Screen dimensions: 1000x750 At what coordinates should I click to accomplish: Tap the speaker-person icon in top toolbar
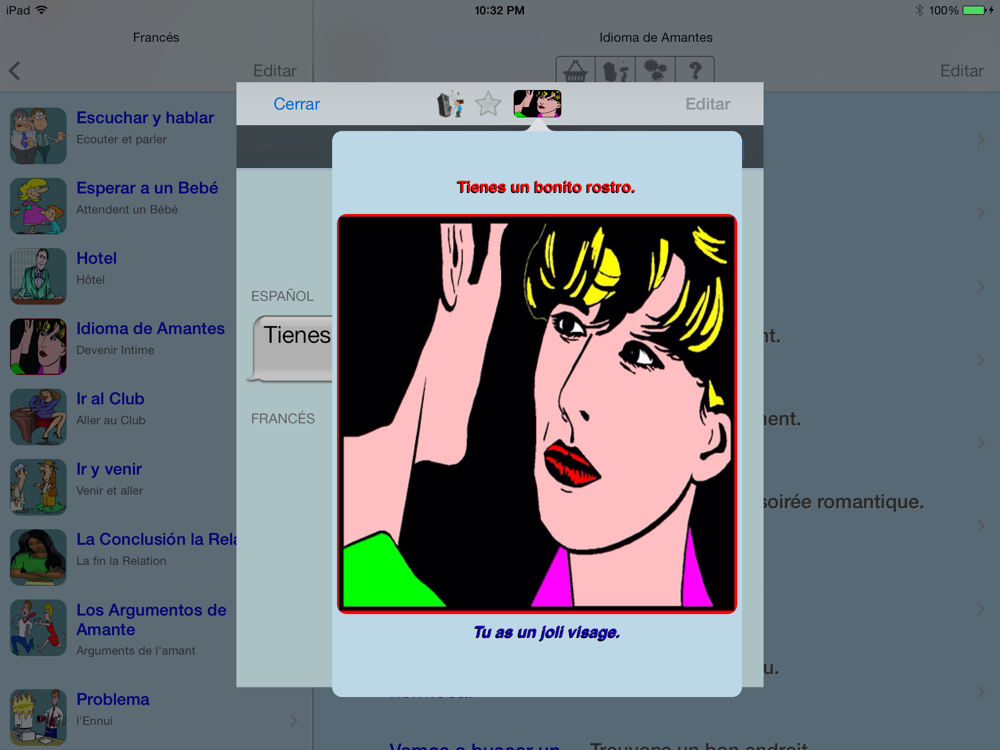click(x=615, y=70)
